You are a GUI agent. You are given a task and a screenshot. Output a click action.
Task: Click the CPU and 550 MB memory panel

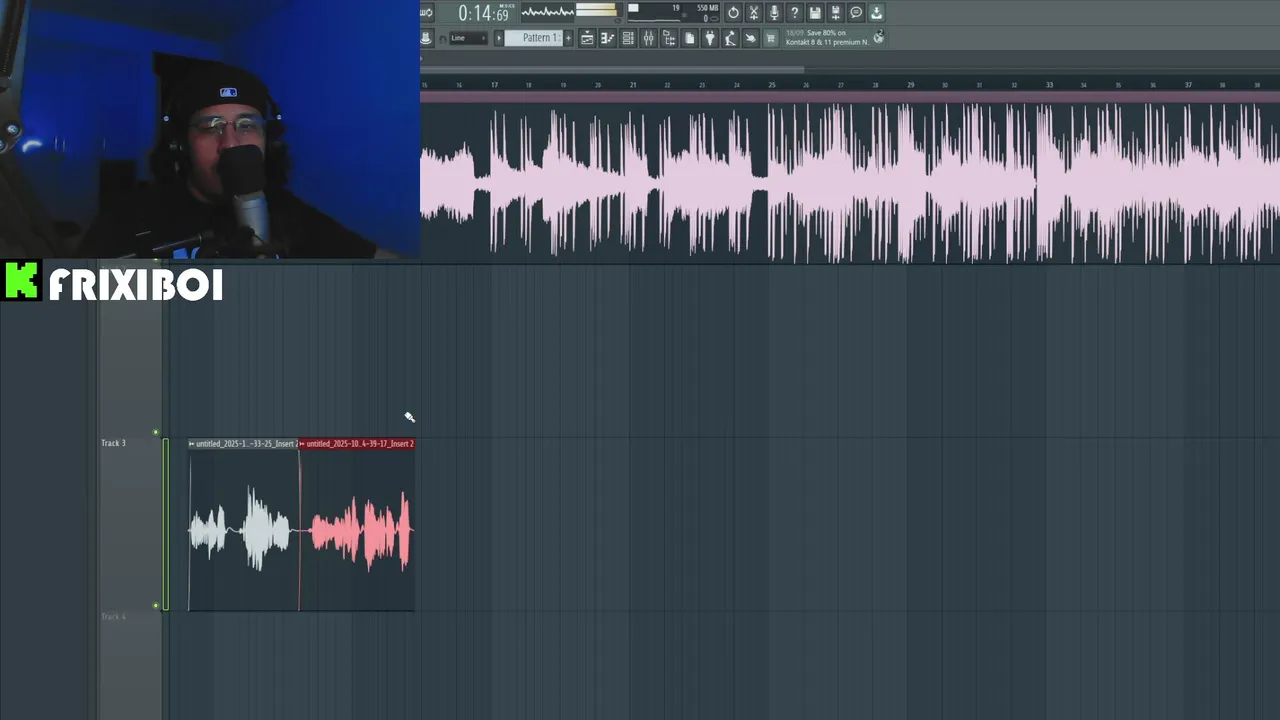coord(673,13)
